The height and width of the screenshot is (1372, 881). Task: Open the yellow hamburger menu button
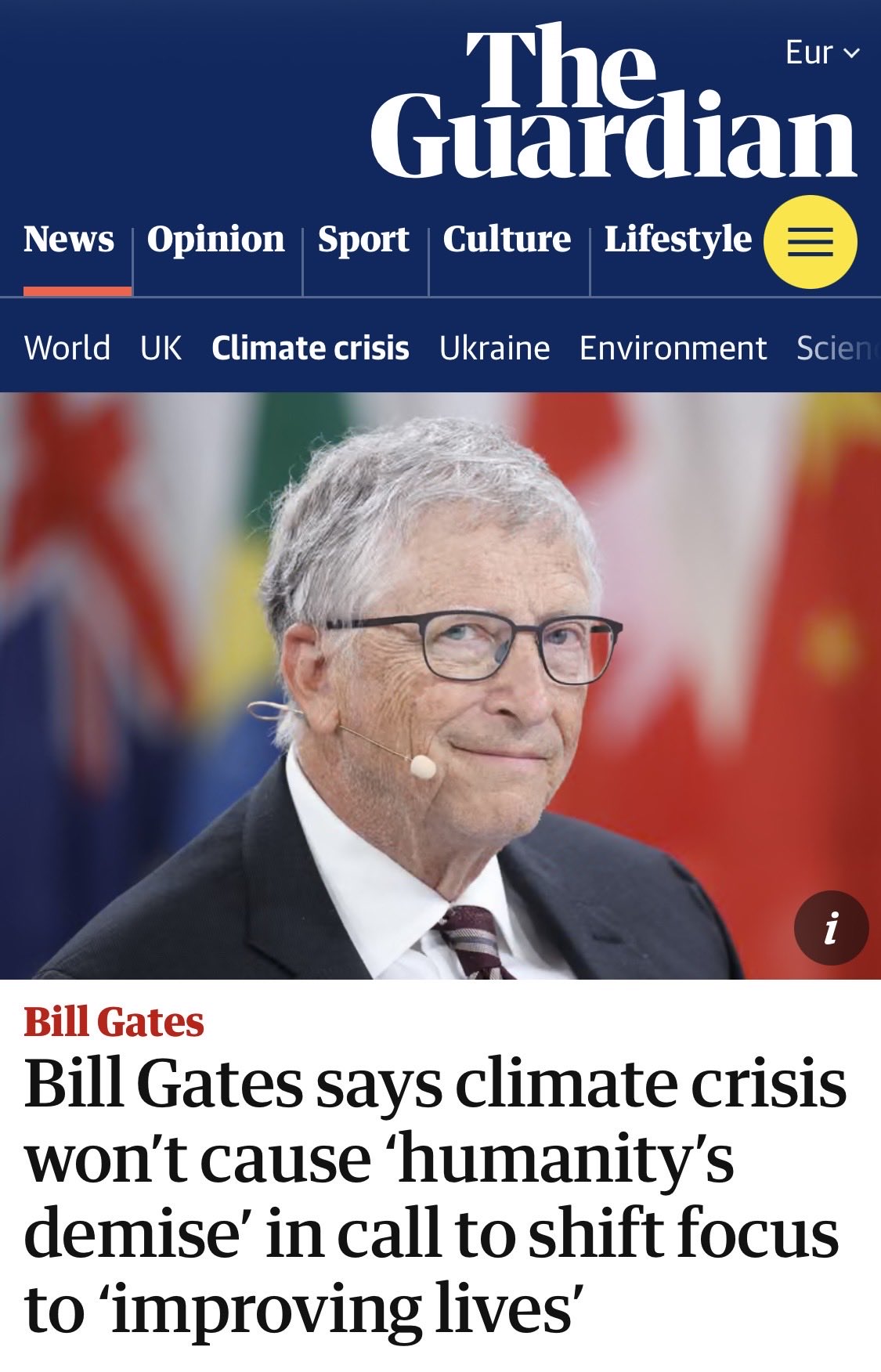pos(810,242)
